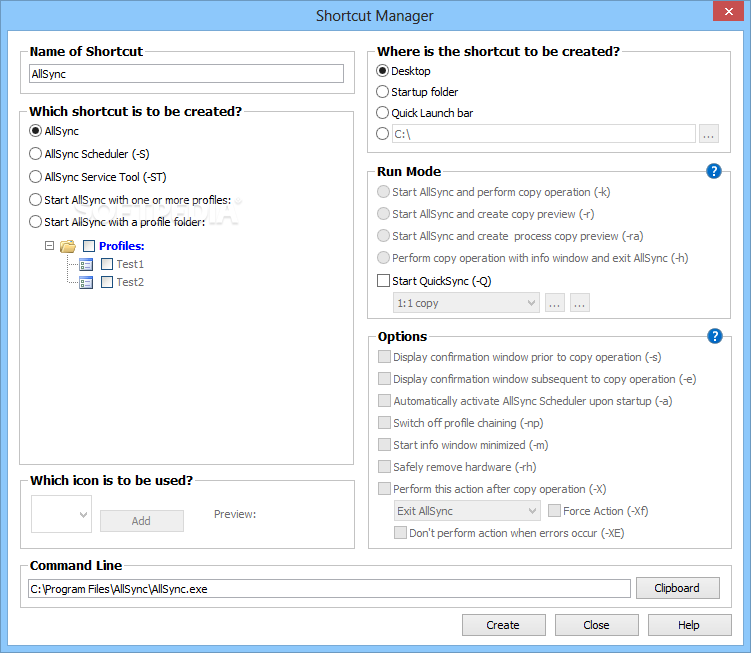Toggle Display confirmation window prior to copy (-s)
The width and height of the screenshot is (751, 653).
[384, 357]
